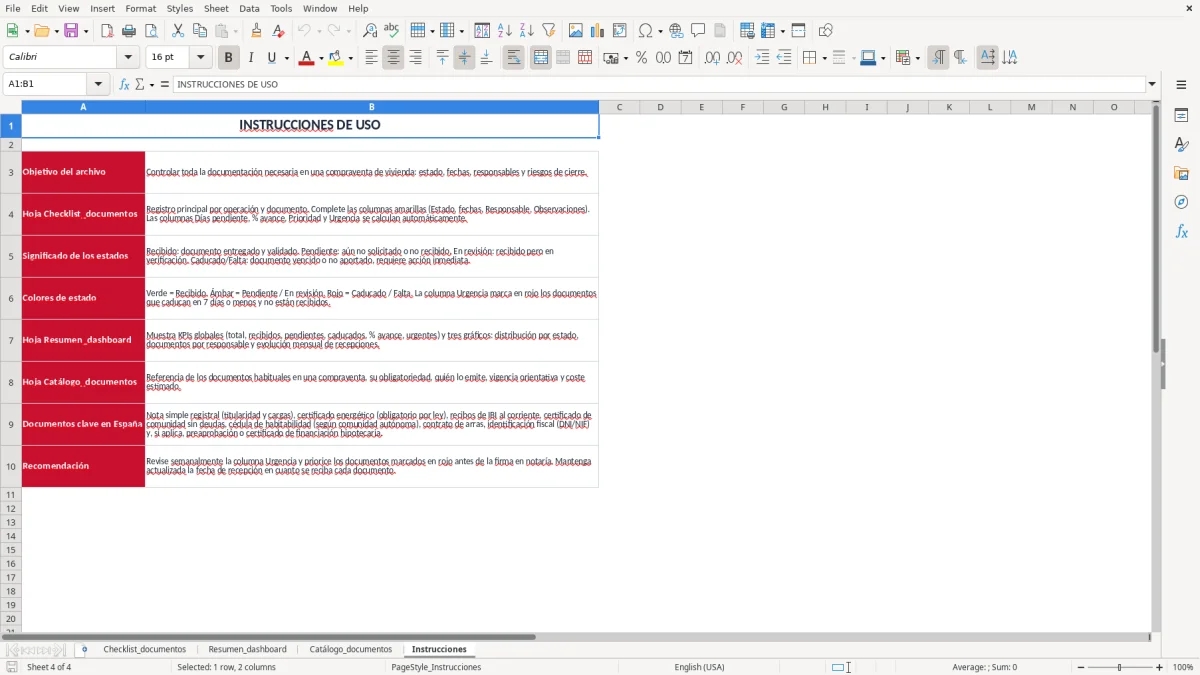The width and height of the screenshot is (1200, 675).
Task: Click the Print icon
Action: 129,31
